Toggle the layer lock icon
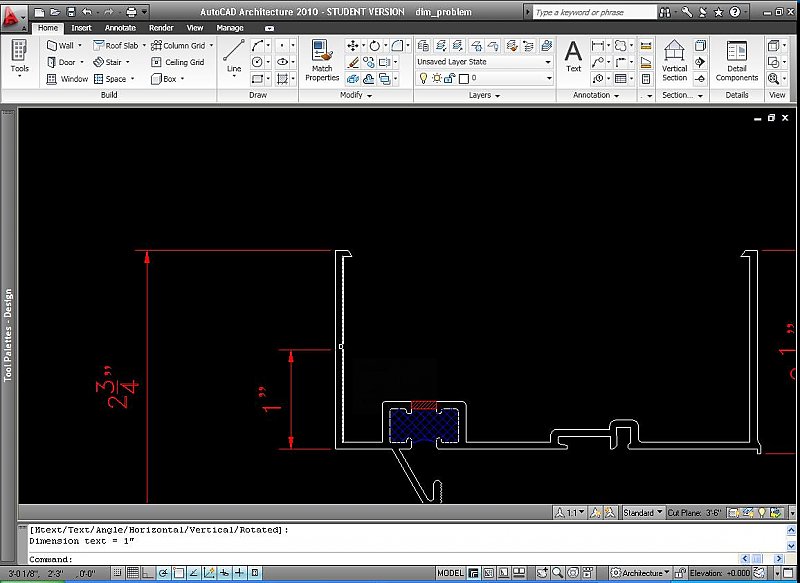Screen dimensions: 800x583 (x=449, y=78)
